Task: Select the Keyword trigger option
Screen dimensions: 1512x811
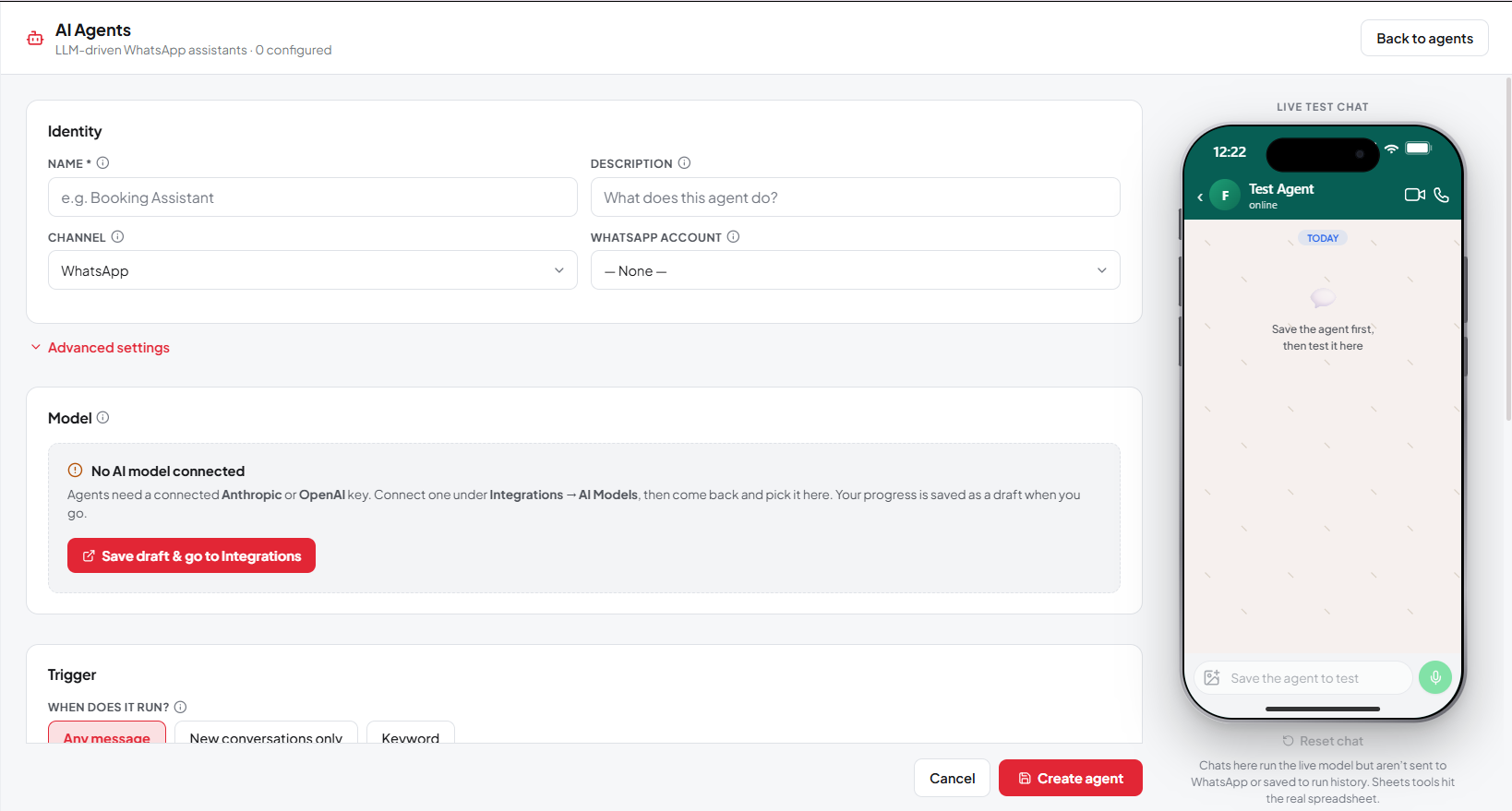Action: (x=411, y=733)
